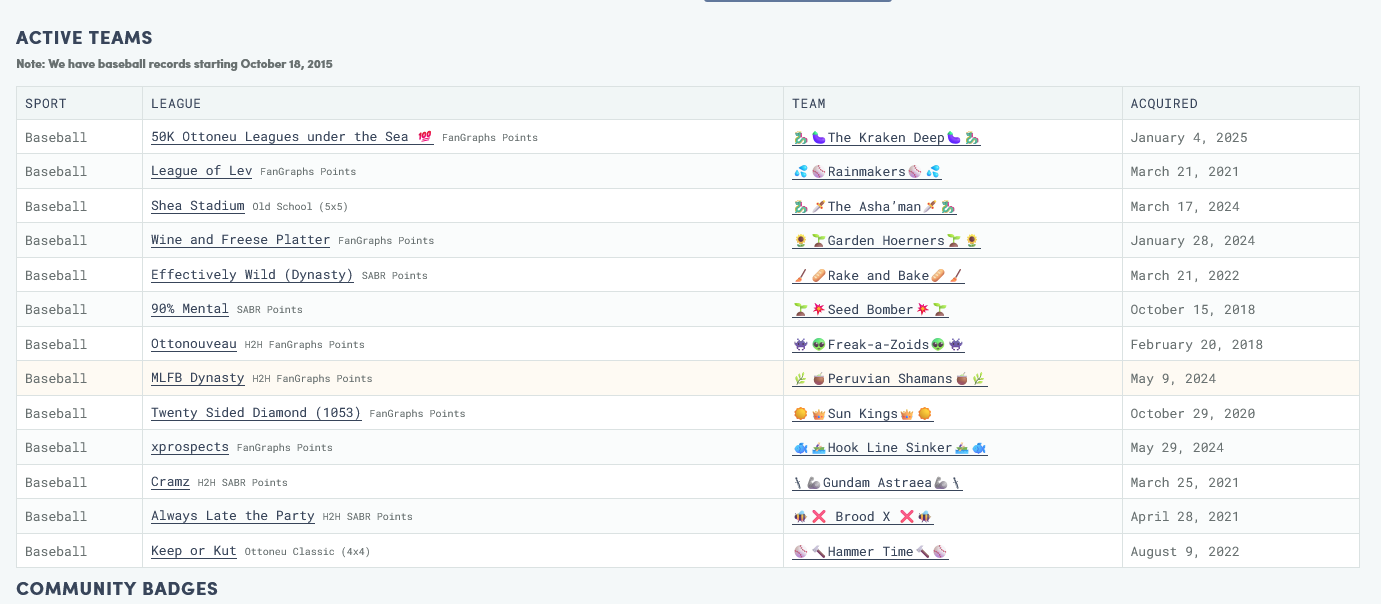Open Peruvian Shamans team page
Image resolution: width=1381 pixels, height=604 pixels.
click(889, 379)
